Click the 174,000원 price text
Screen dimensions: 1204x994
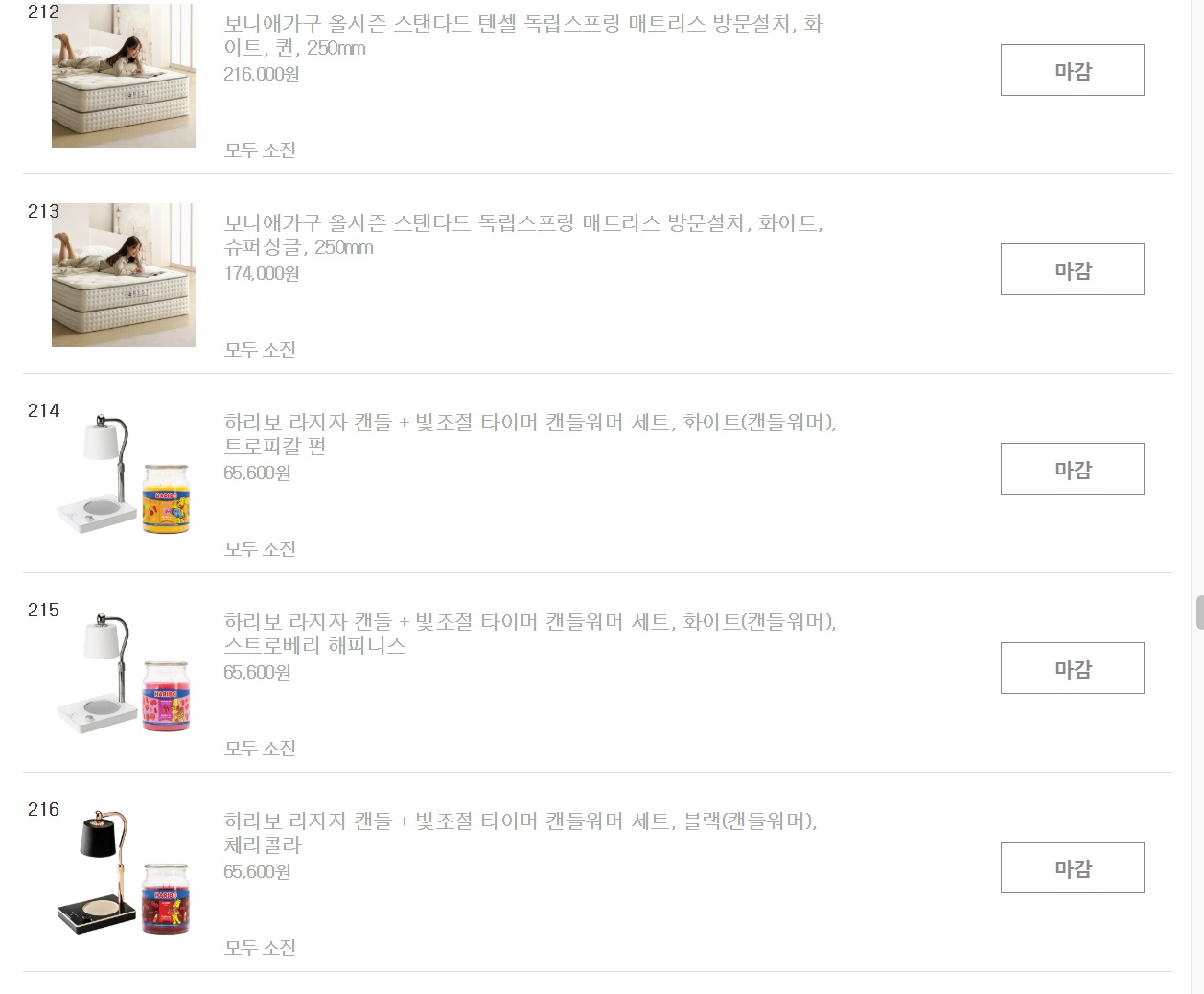262,273
